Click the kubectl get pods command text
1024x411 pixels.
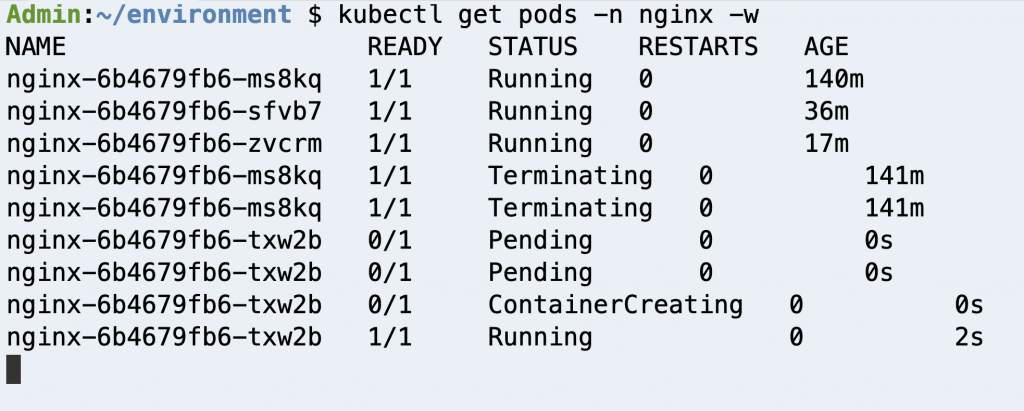pyautogui.click(x=548, y=15)
